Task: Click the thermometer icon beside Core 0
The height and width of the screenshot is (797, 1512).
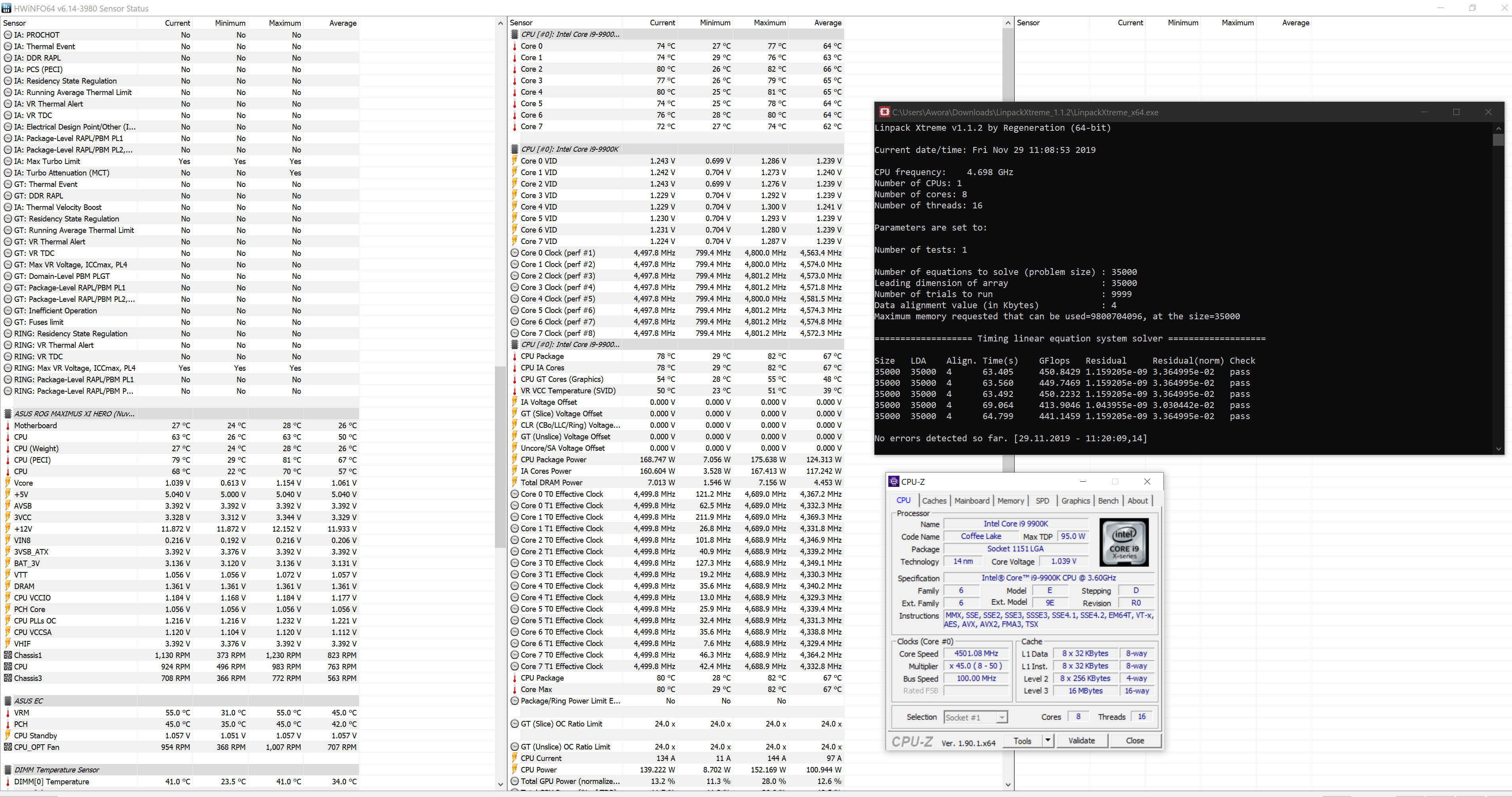Action: 515,46
